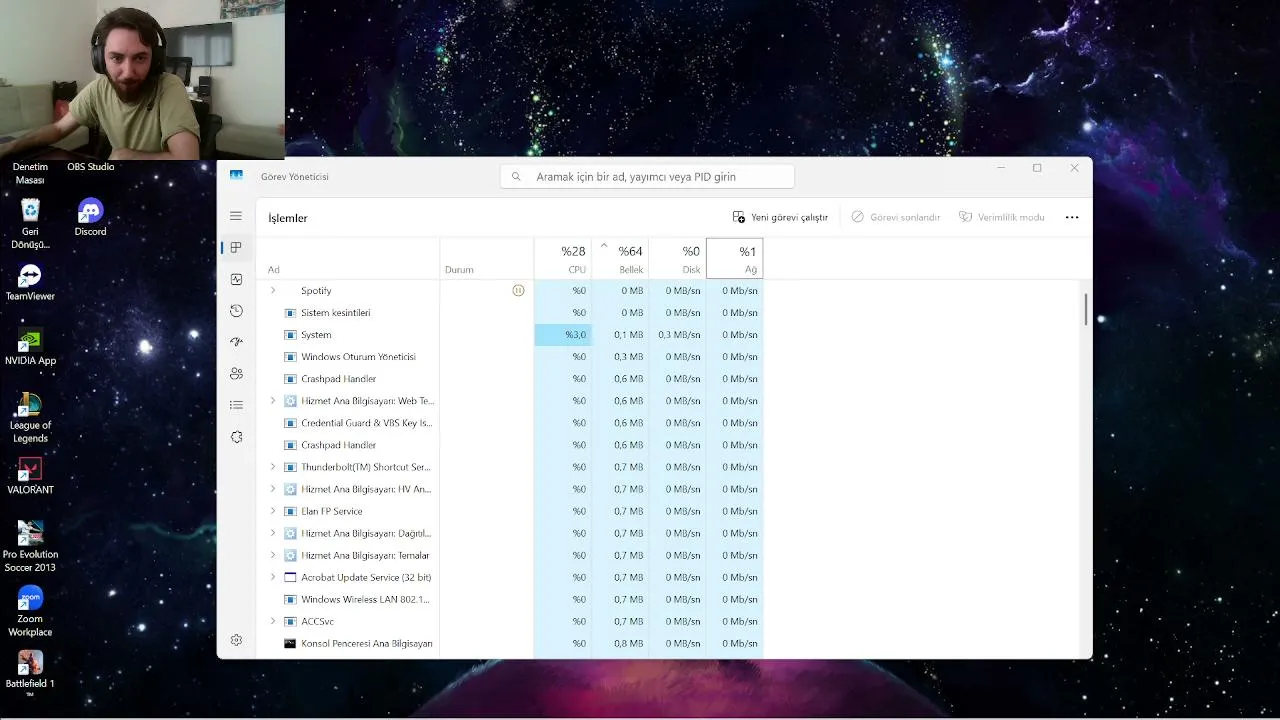Expand Hizmet Ana Bilgisayarı: Temalar row
The height and width of the screenshot is (720, 1280).
pos(272,555)
